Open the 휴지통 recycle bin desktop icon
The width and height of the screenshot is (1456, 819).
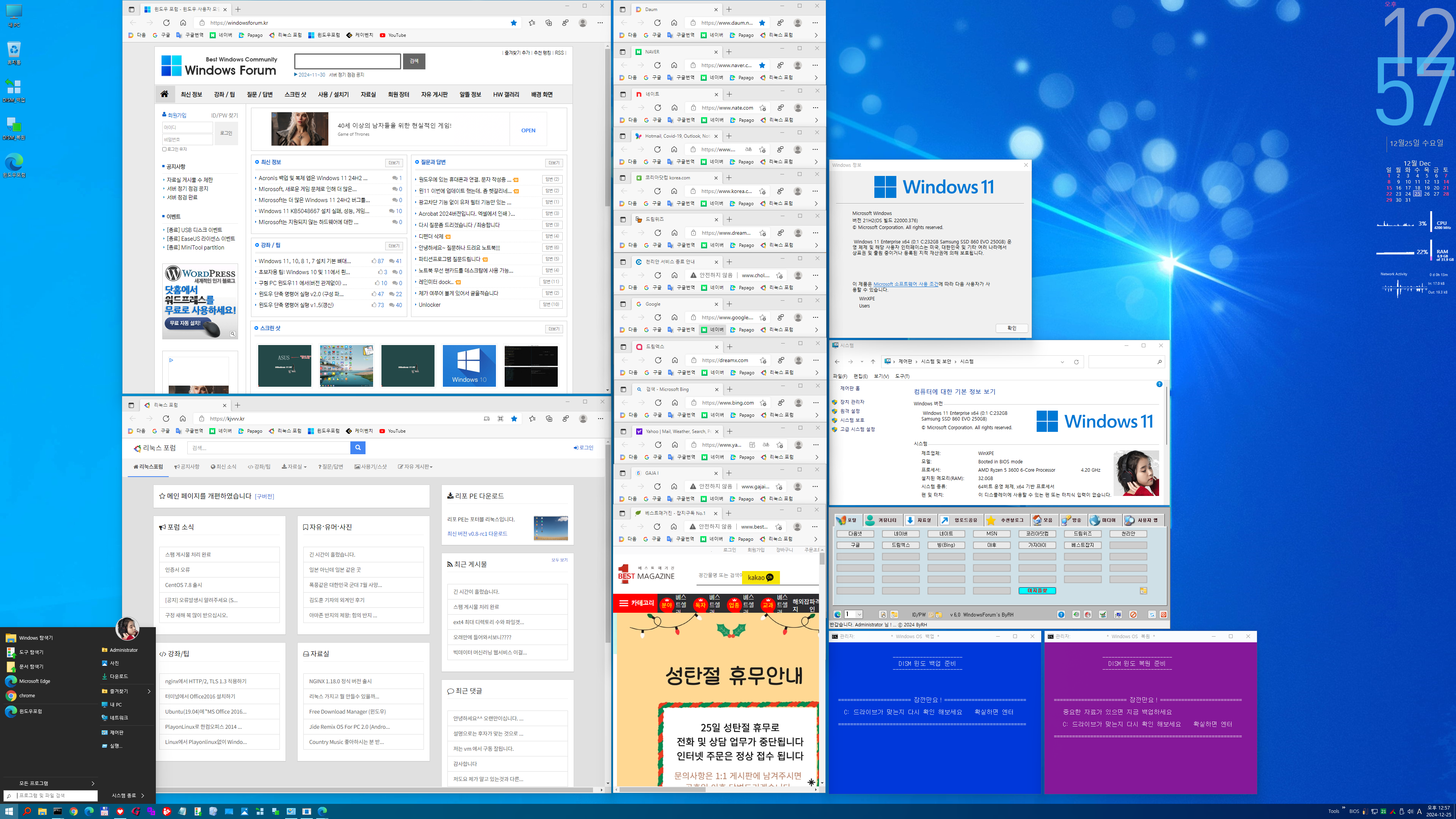click(x=14, y=53)
